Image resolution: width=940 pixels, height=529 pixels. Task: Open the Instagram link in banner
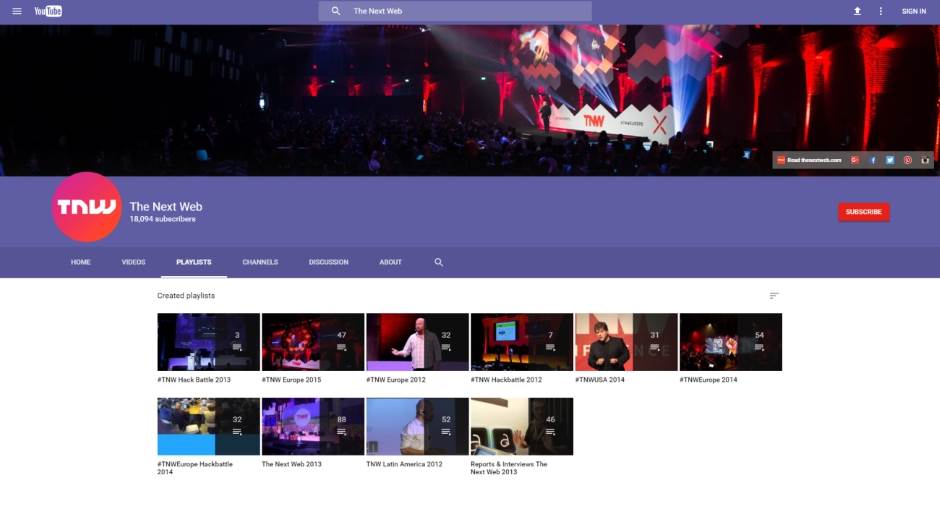[x=925, y=160]
